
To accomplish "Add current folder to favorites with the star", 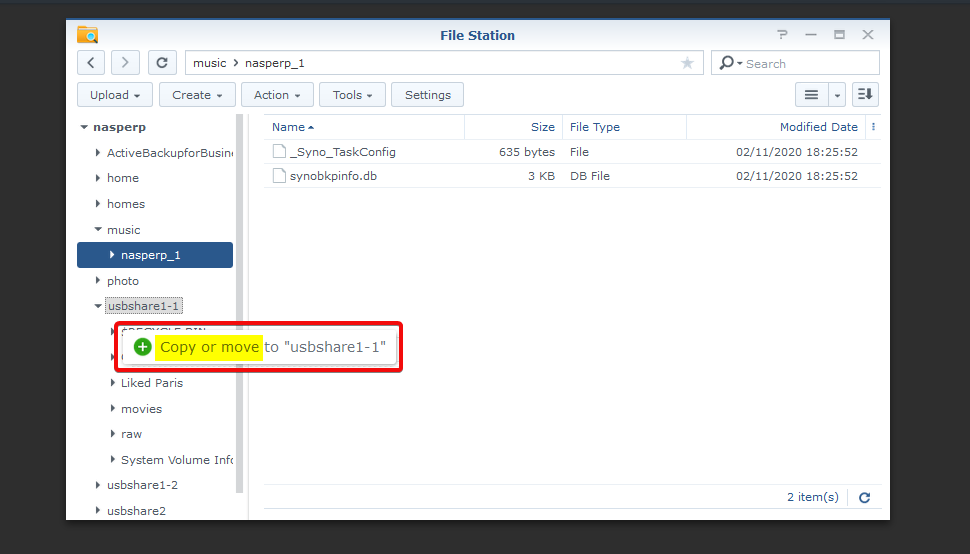I will point(687,62).
